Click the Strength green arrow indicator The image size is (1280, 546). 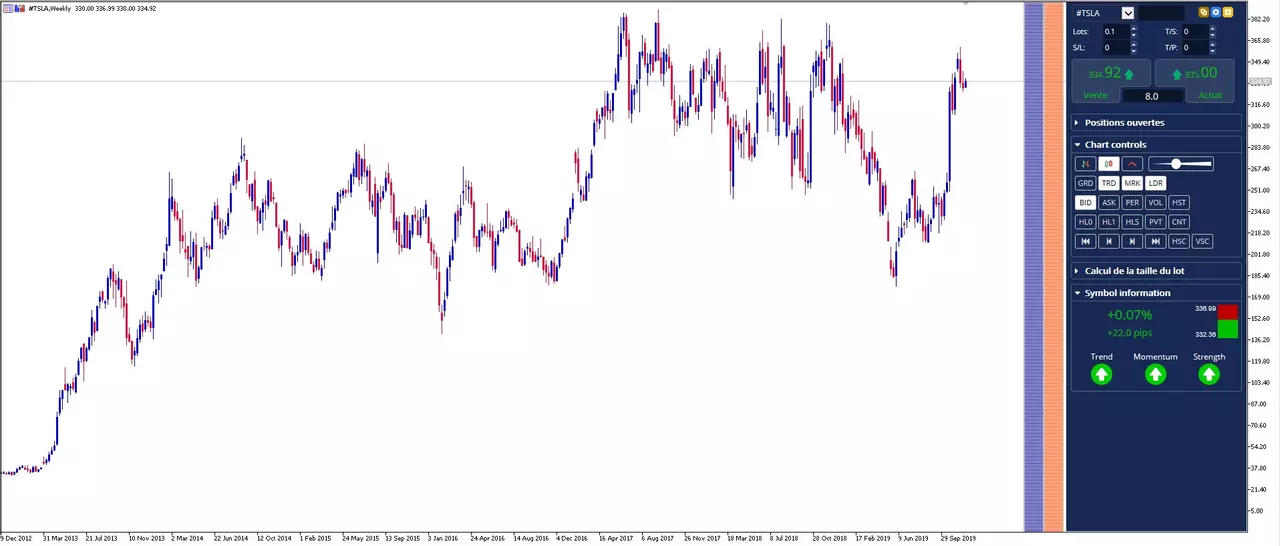click(1209, 374)
